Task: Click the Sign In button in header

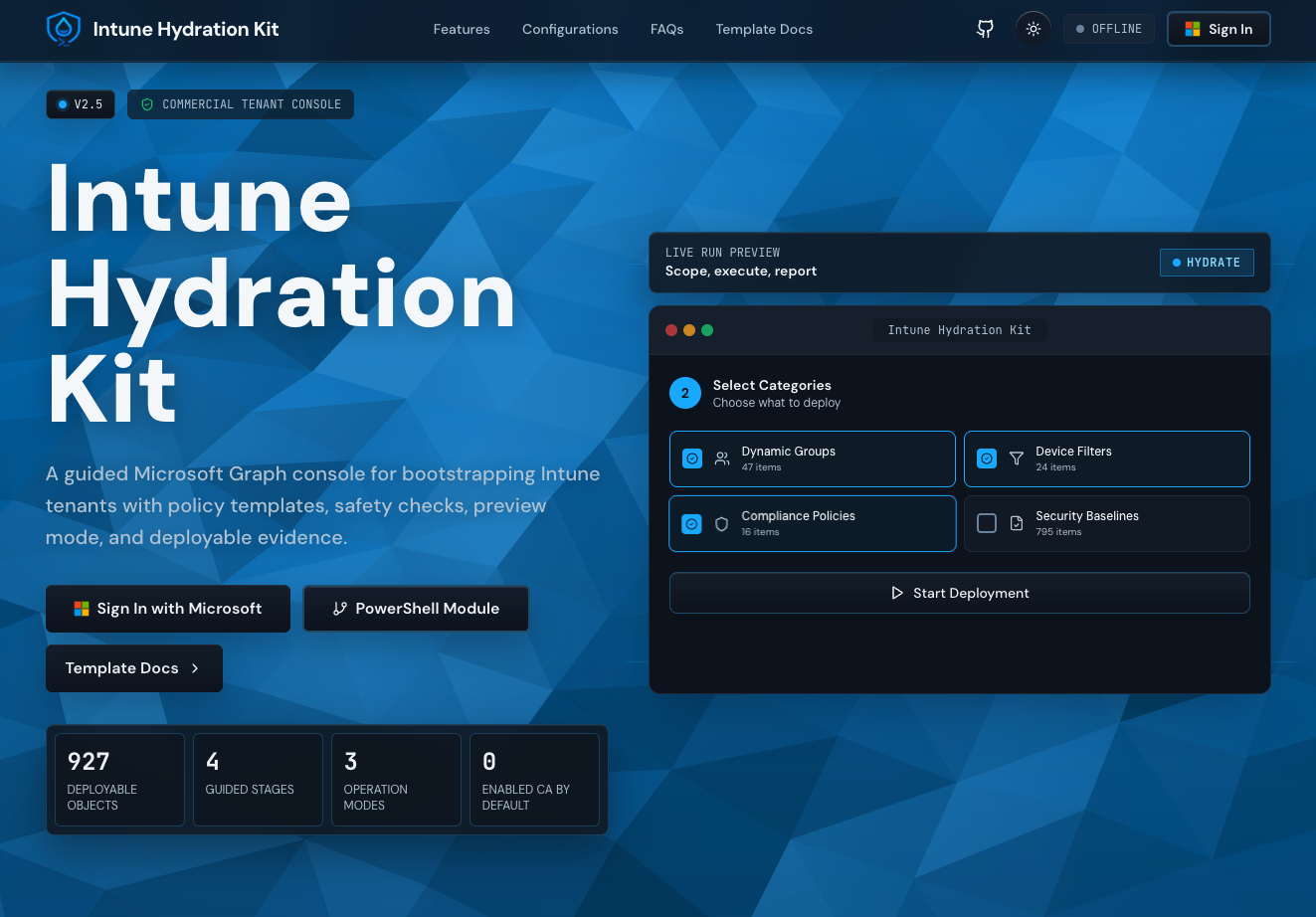Action: tap(1219, 29)
